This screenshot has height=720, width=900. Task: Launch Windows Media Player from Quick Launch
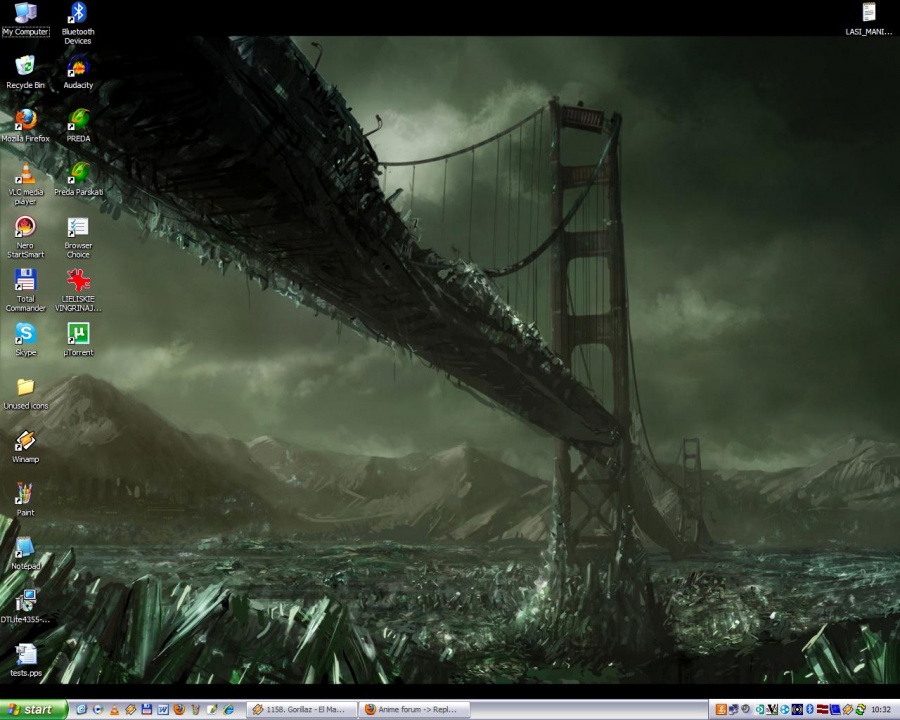click(98, 710)
